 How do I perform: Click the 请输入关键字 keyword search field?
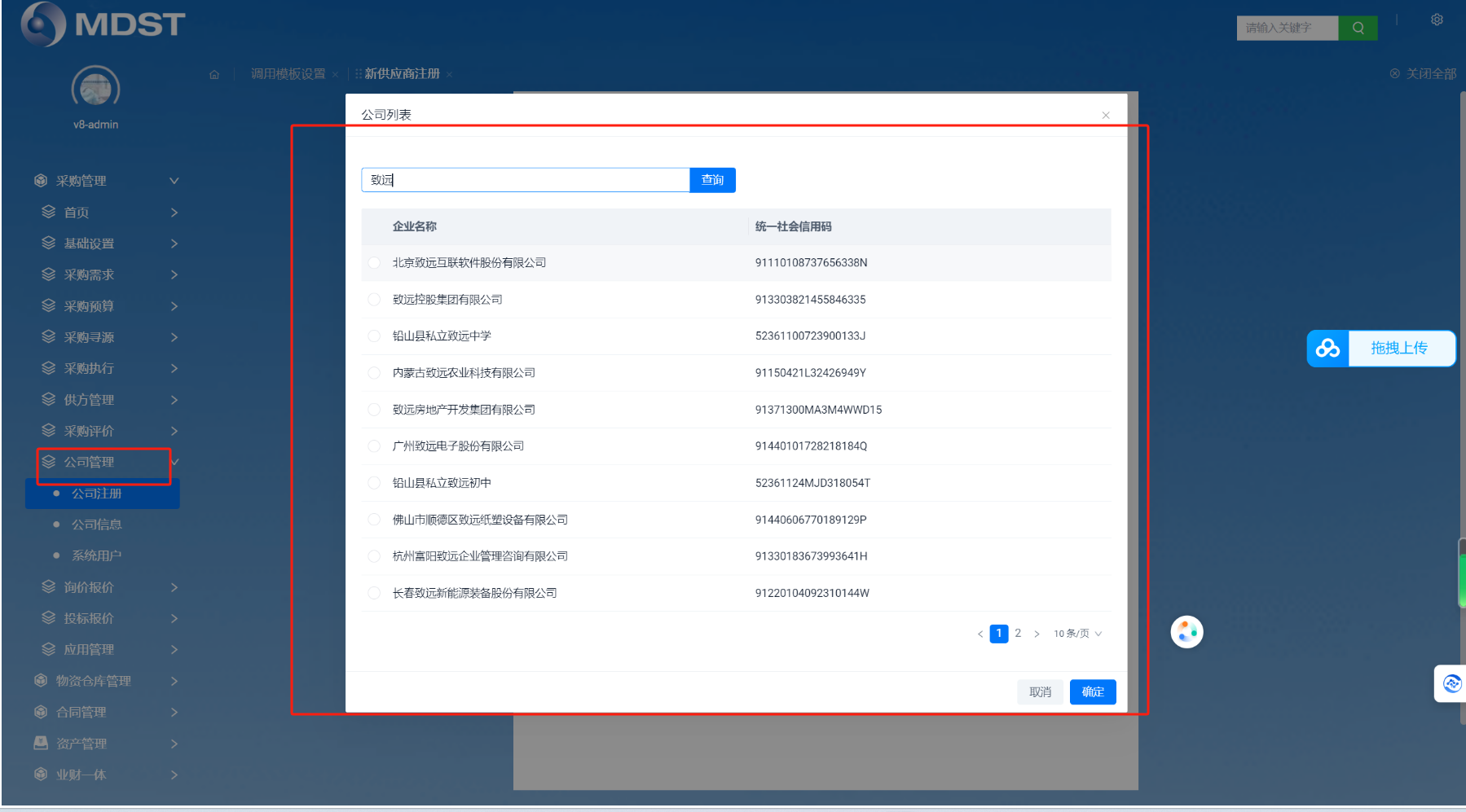pyautogui.click(x=1288, y=28)
